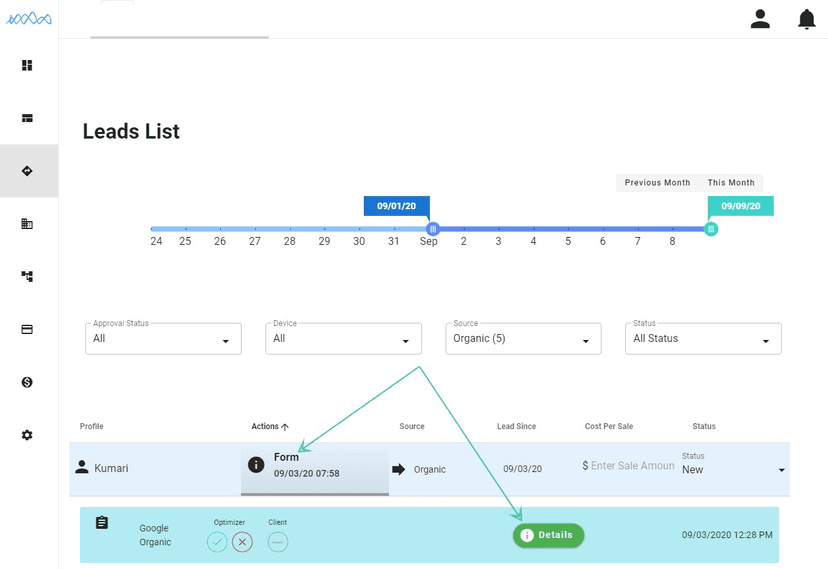Open the dollar coin sidebar icon
Viewport: 828px width, 569px height.
click(27, 382)
